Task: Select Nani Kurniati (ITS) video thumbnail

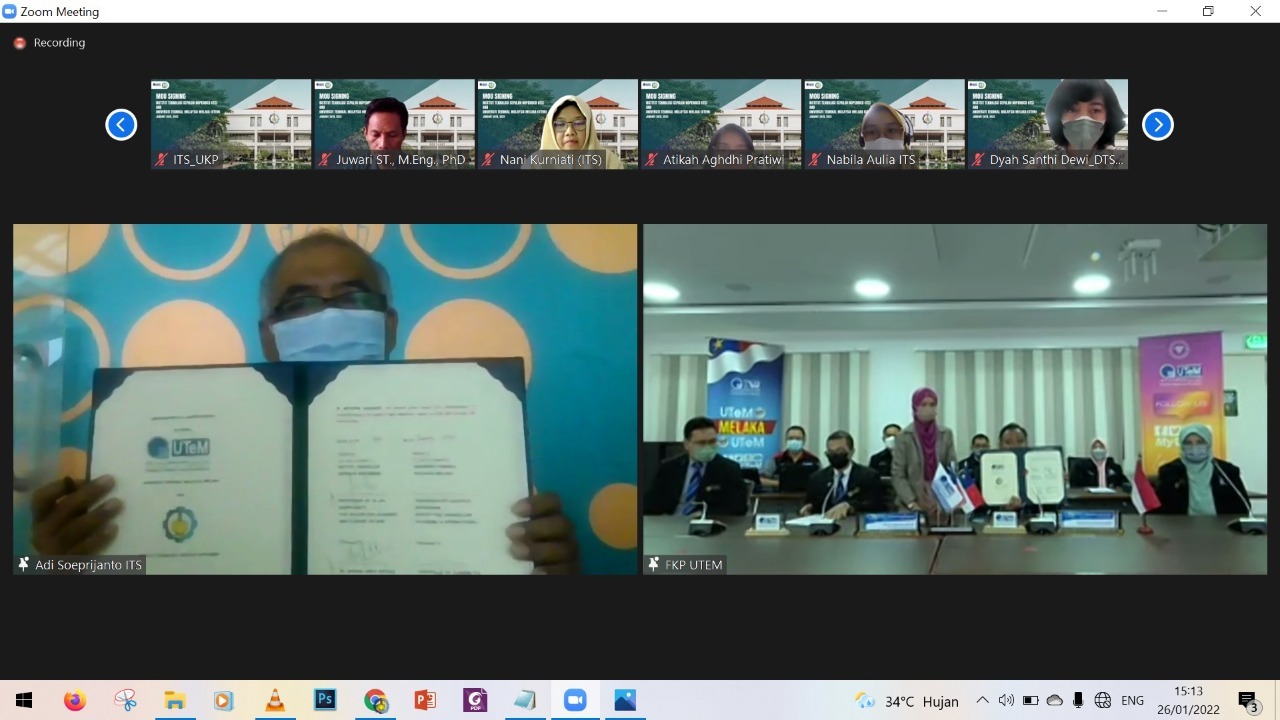Action: (557, 124)
